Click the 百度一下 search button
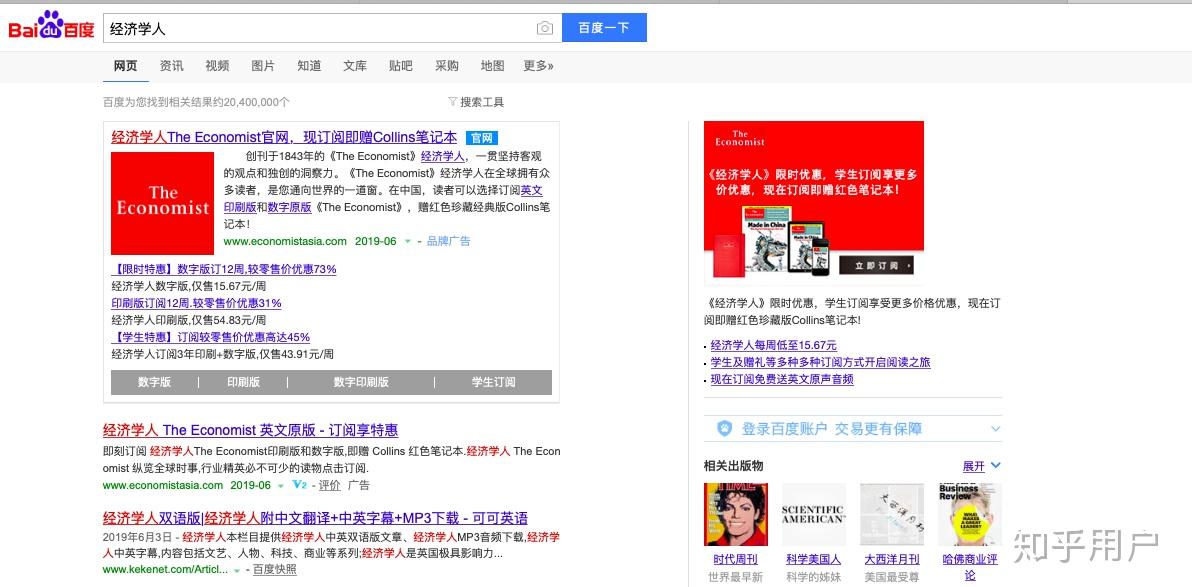The width and height of the screenshot is (1192, 587). pos(604,28)
